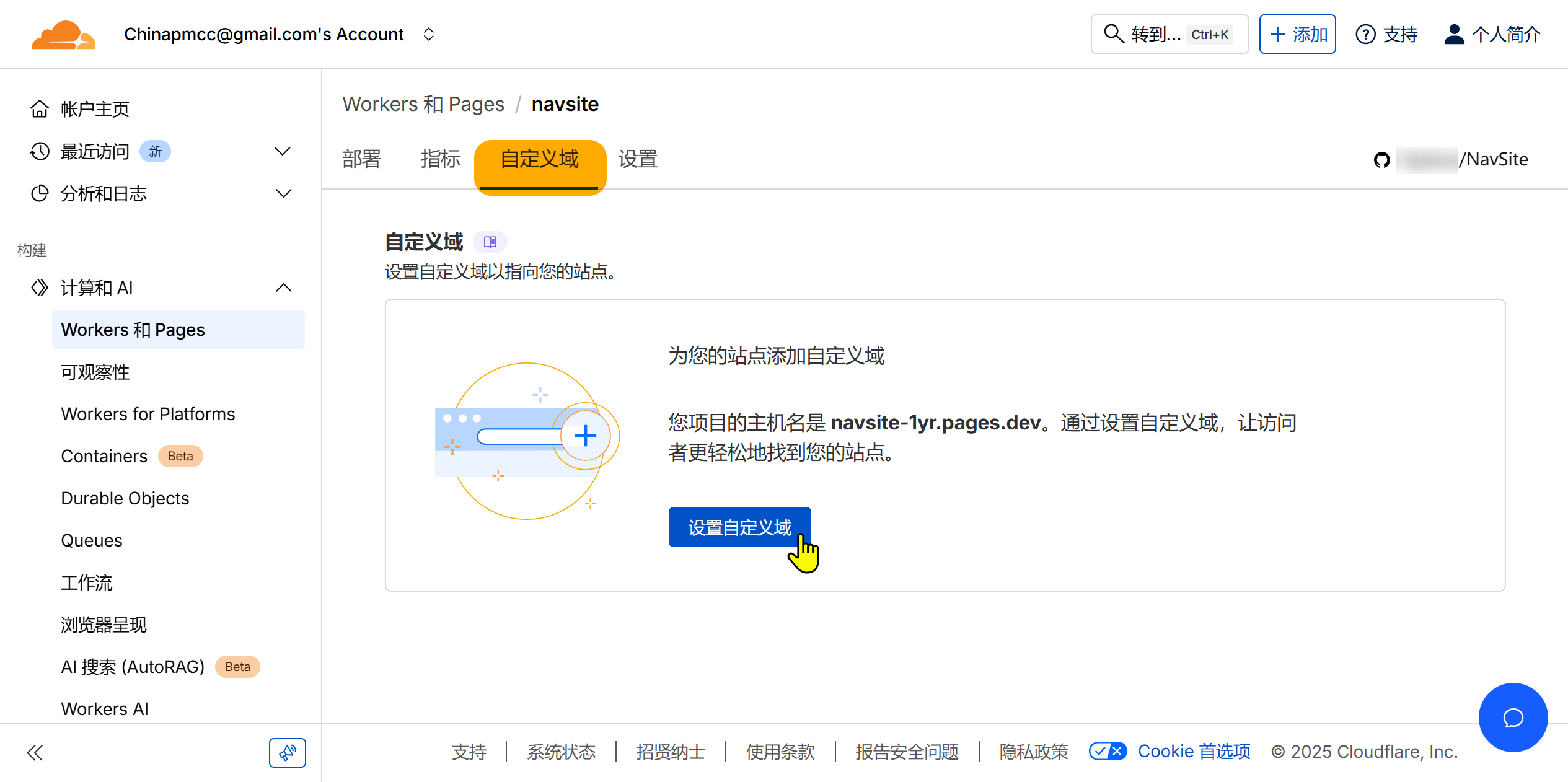
Task: Open Durable Objects in sidebar
Action: pos(125,498)
